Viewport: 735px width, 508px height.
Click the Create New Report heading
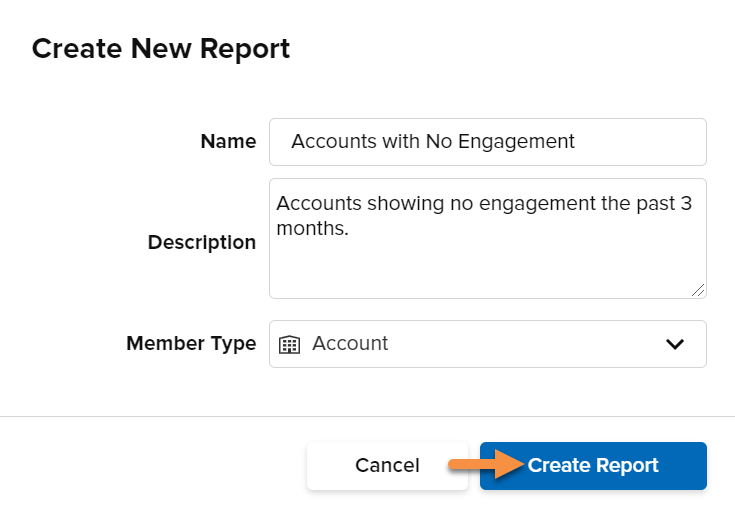[x=161, y=49]
